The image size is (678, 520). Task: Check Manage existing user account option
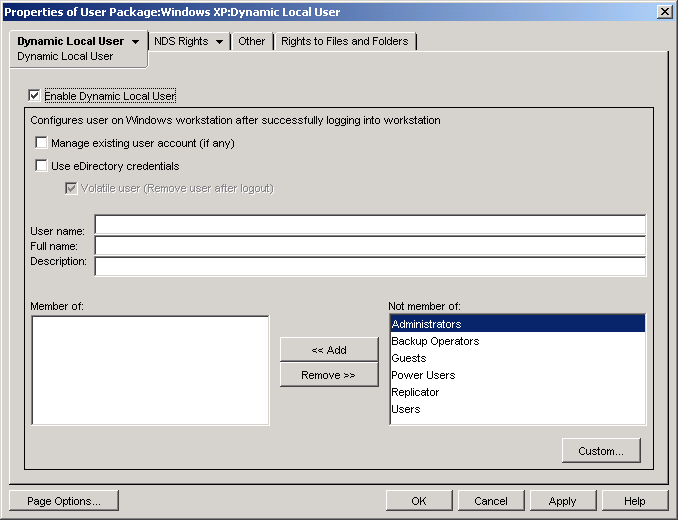pos(41,143)
